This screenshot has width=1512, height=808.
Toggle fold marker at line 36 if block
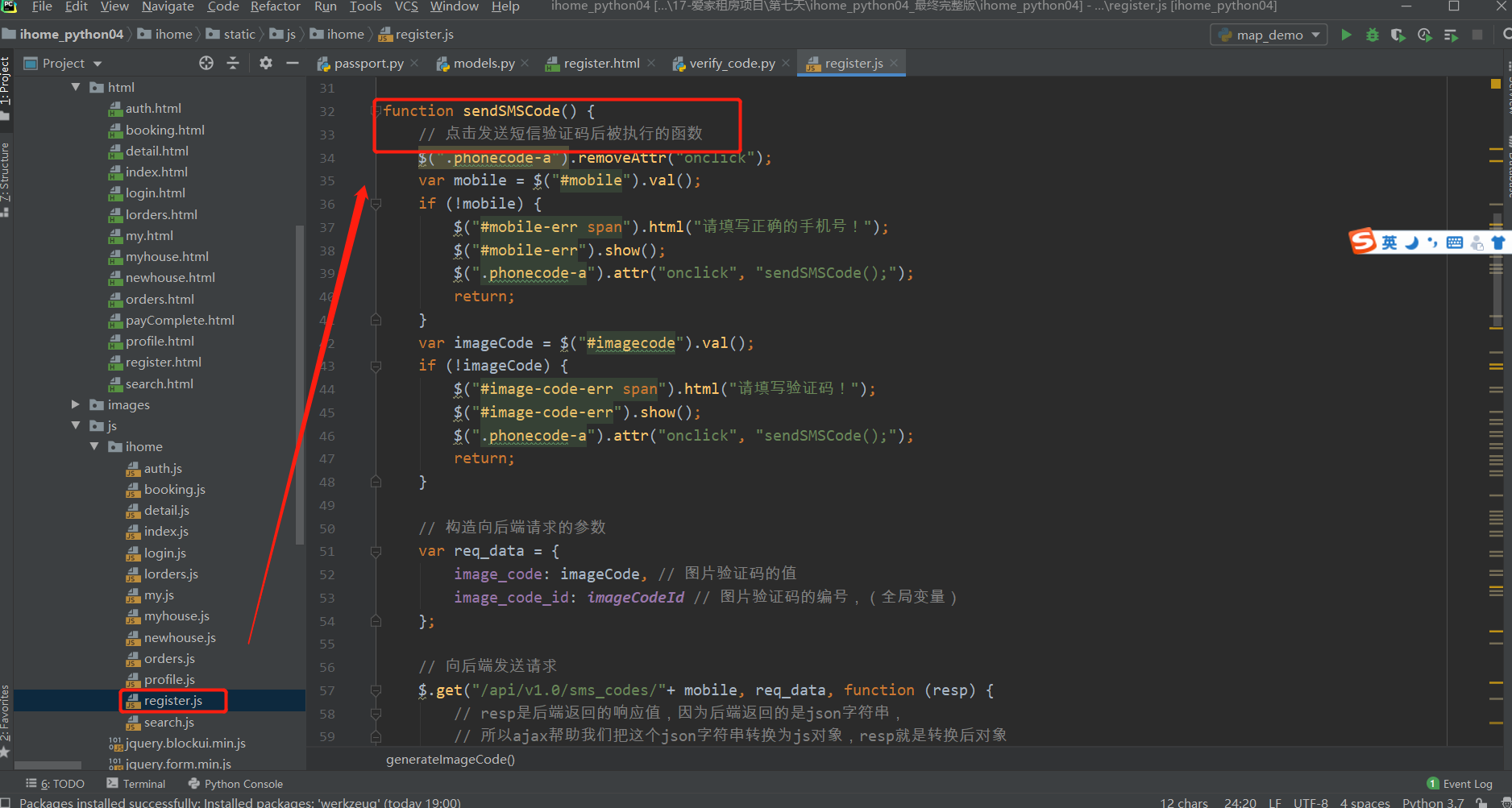[376, 204]
